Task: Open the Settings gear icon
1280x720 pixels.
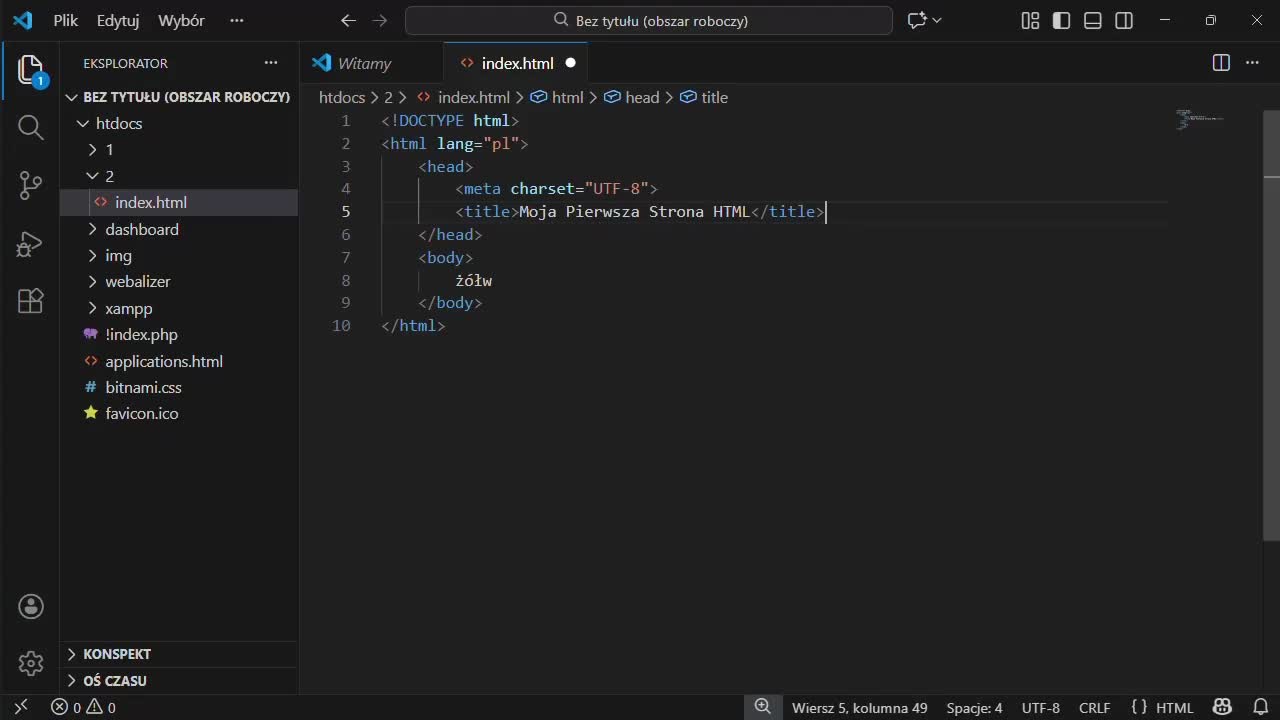Action: (30, 663)
